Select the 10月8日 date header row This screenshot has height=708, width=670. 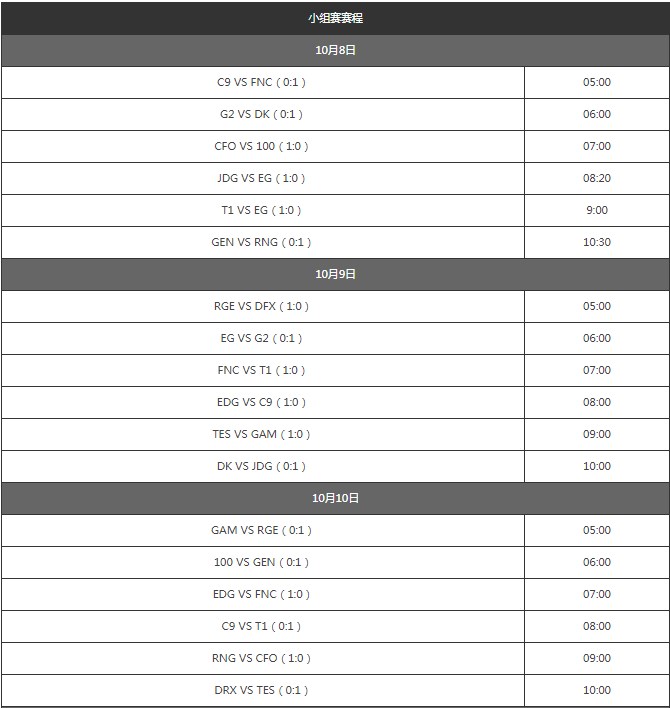pos(335,50)
